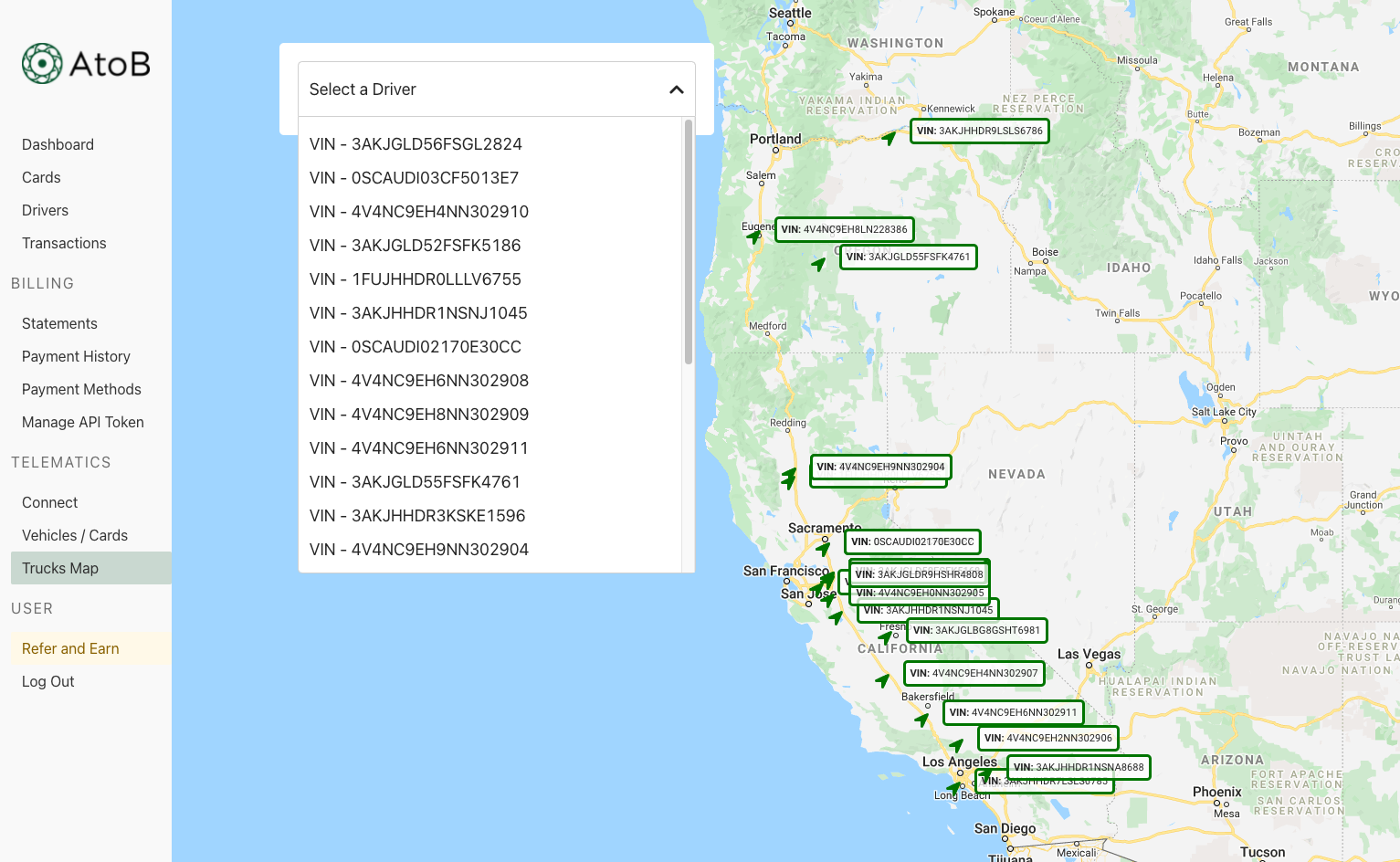Click truck arrow marker near Portland
Viewport: 1400px width, 862px height.
[x=889, y=138]
